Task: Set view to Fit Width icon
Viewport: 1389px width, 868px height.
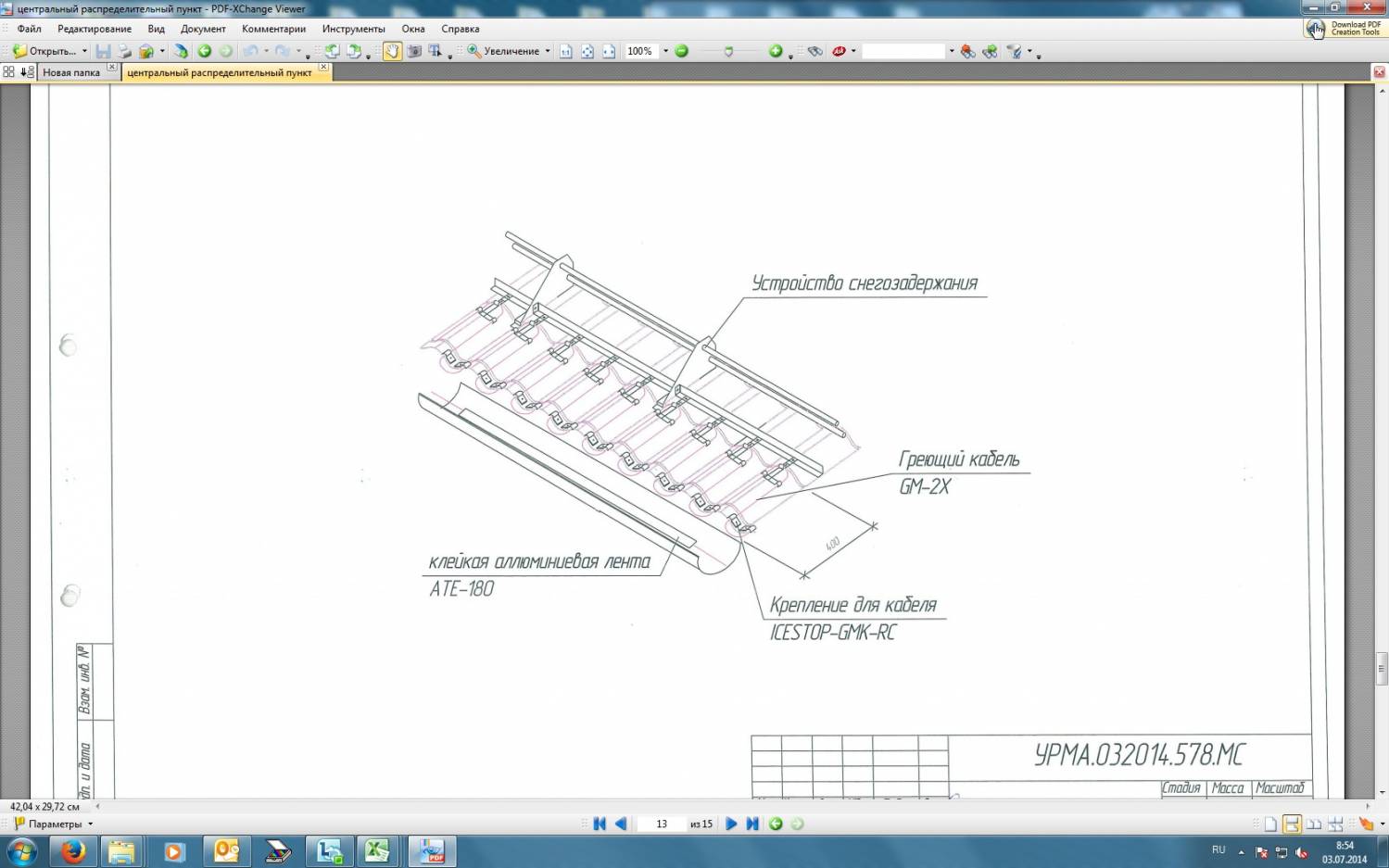Action: tap(609, 51)
